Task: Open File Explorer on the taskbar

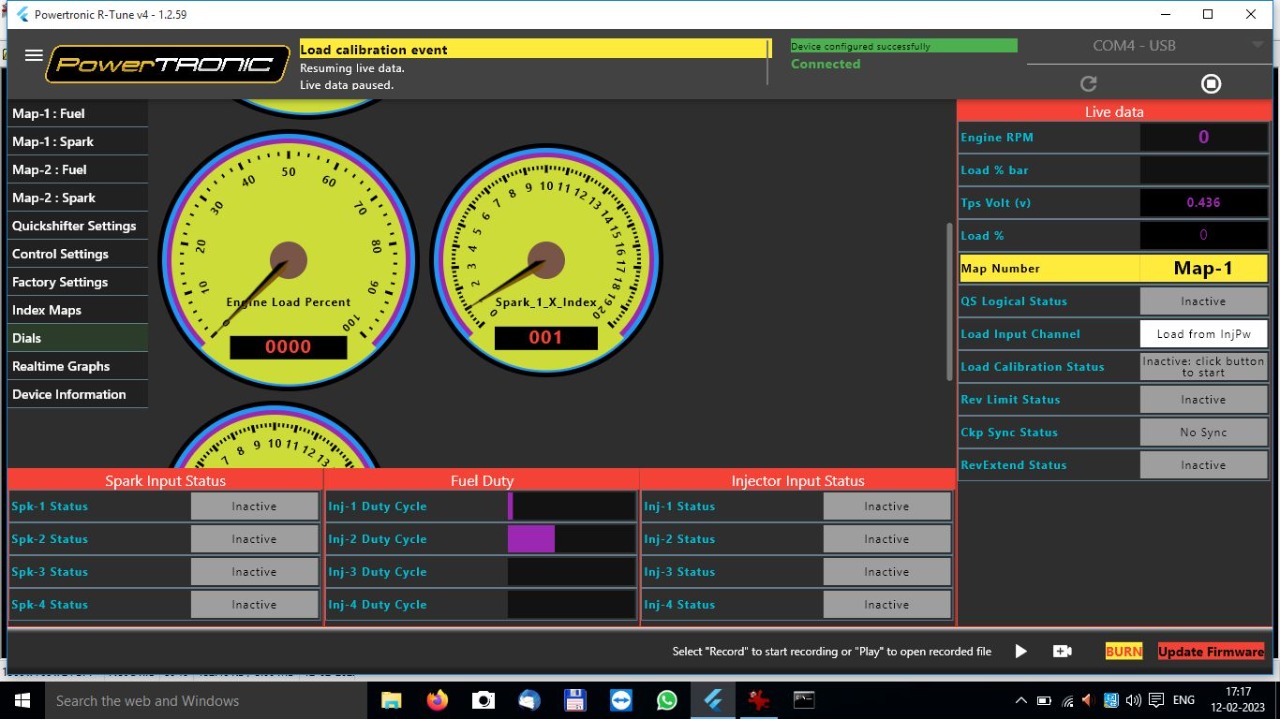Action: pyautogui.click(x=391, y=700)
